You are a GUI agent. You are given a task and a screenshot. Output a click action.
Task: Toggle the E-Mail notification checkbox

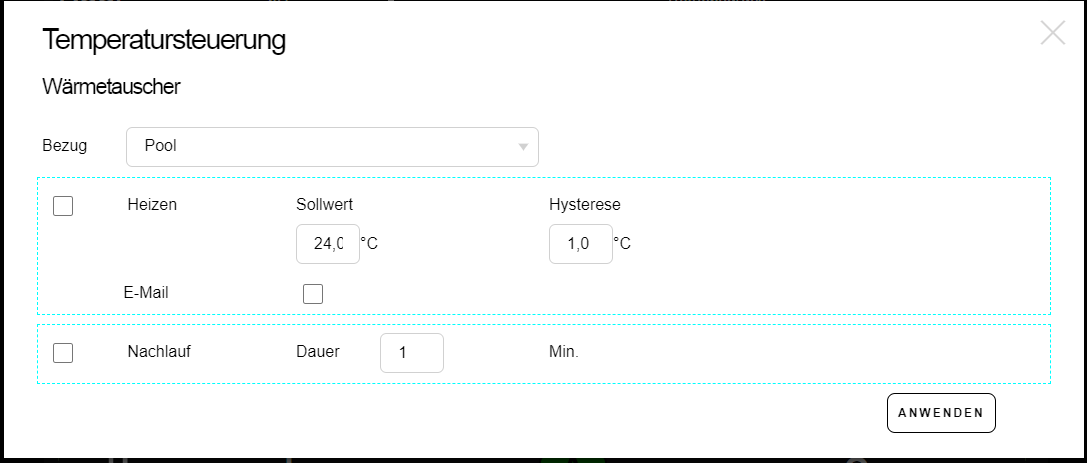(313, 294)
